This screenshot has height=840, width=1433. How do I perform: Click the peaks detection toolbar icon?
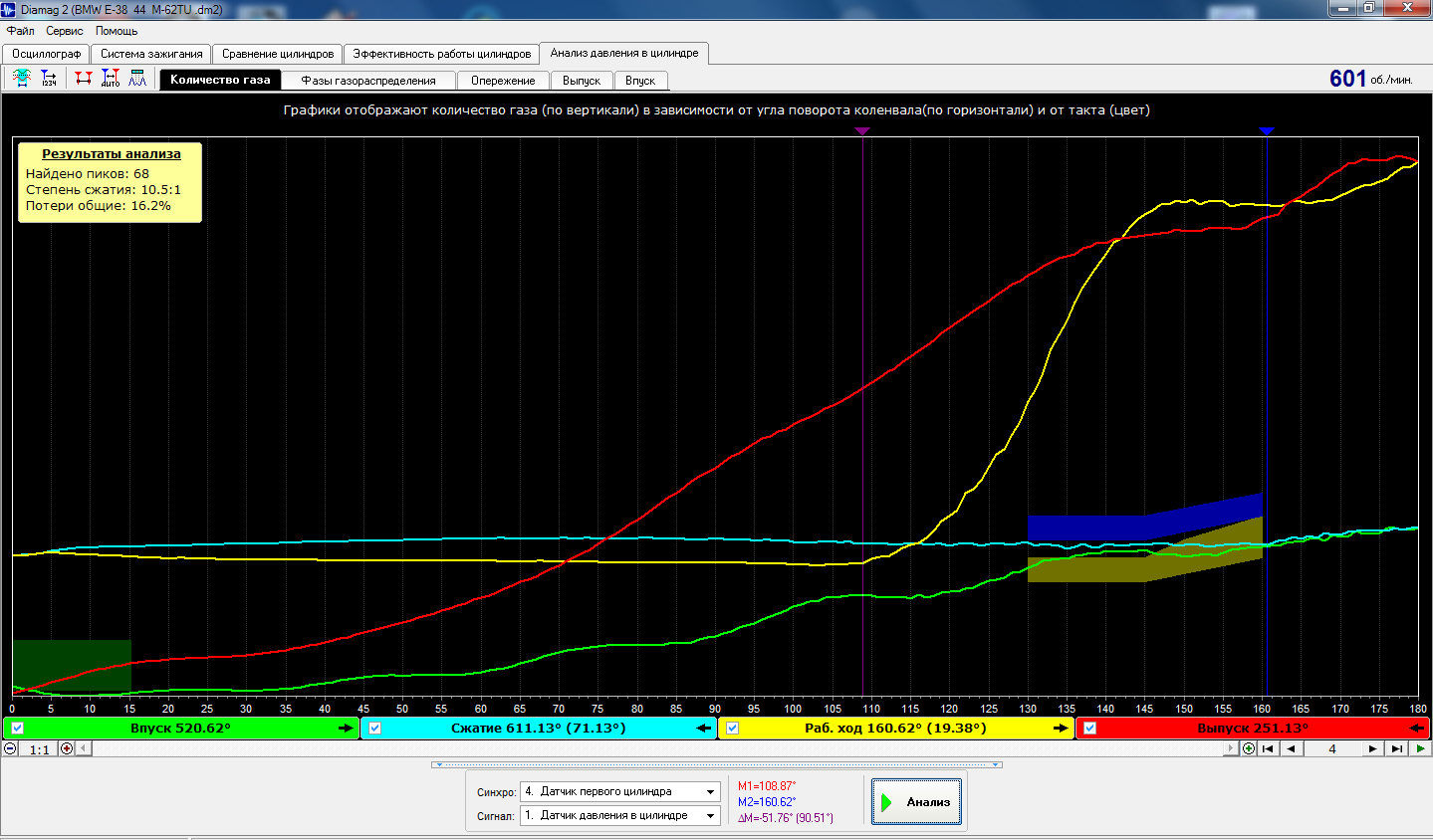137,78
